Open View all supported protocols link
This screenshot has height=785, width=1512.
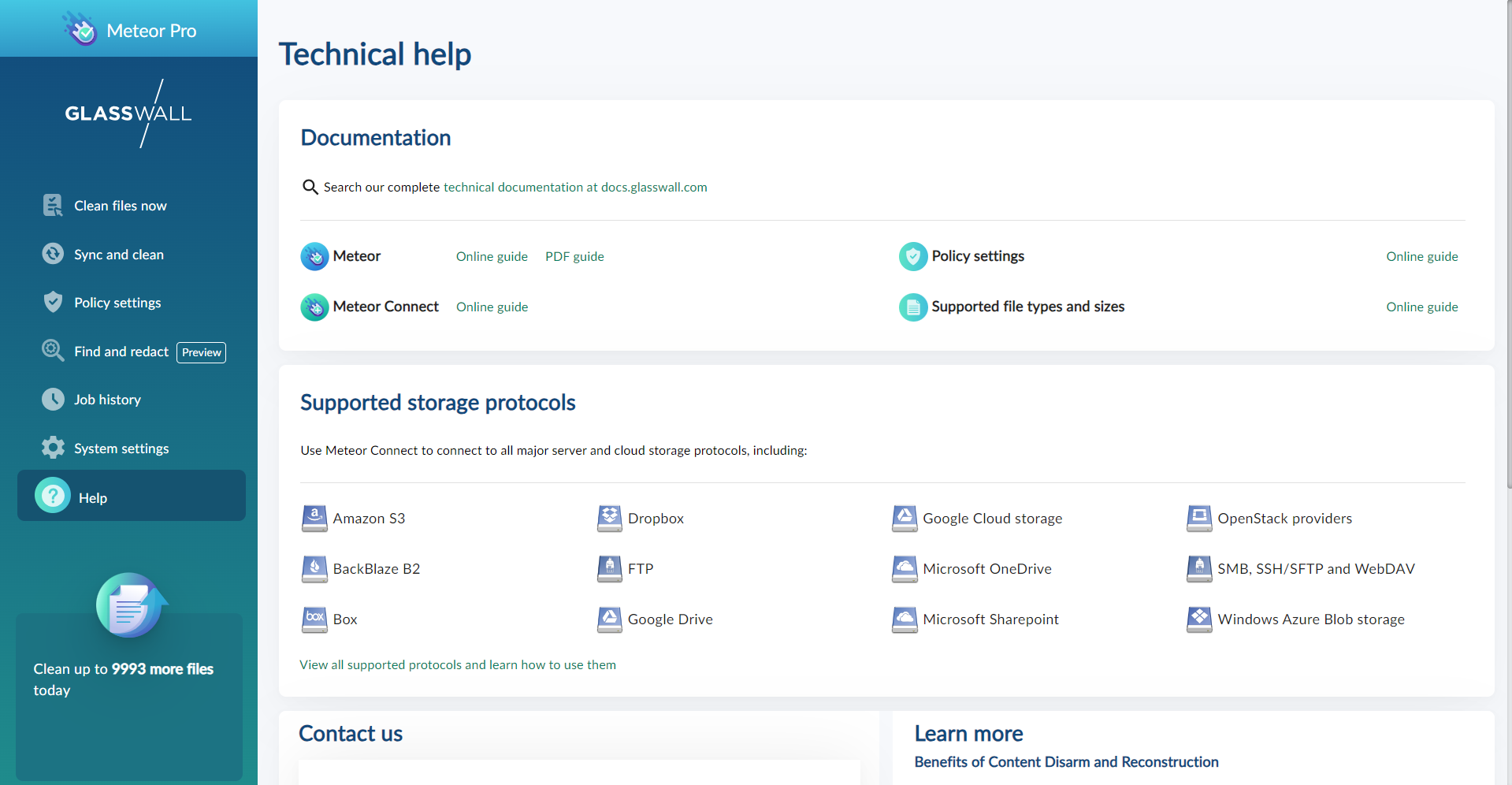click(x=458, y=664)
